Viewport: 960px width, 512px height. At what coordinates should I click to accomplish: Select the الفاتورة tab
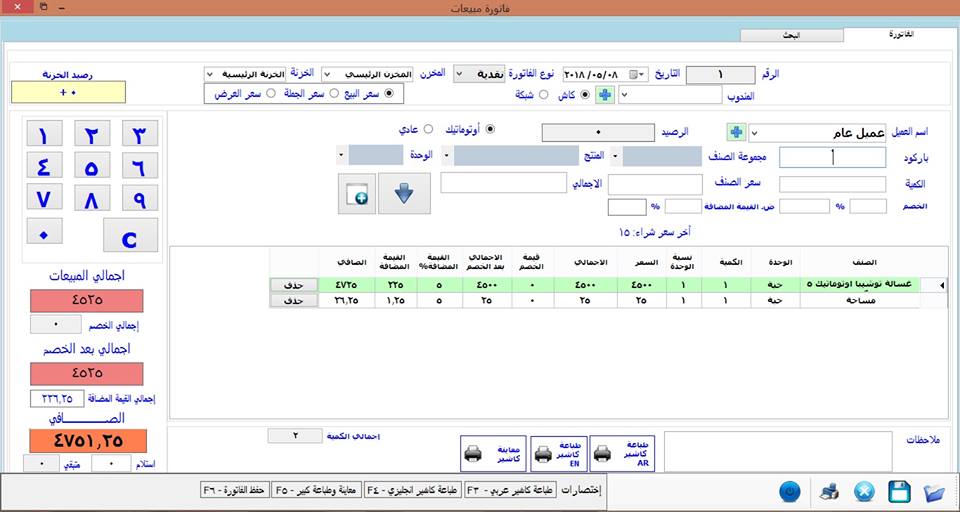[900, 35]
